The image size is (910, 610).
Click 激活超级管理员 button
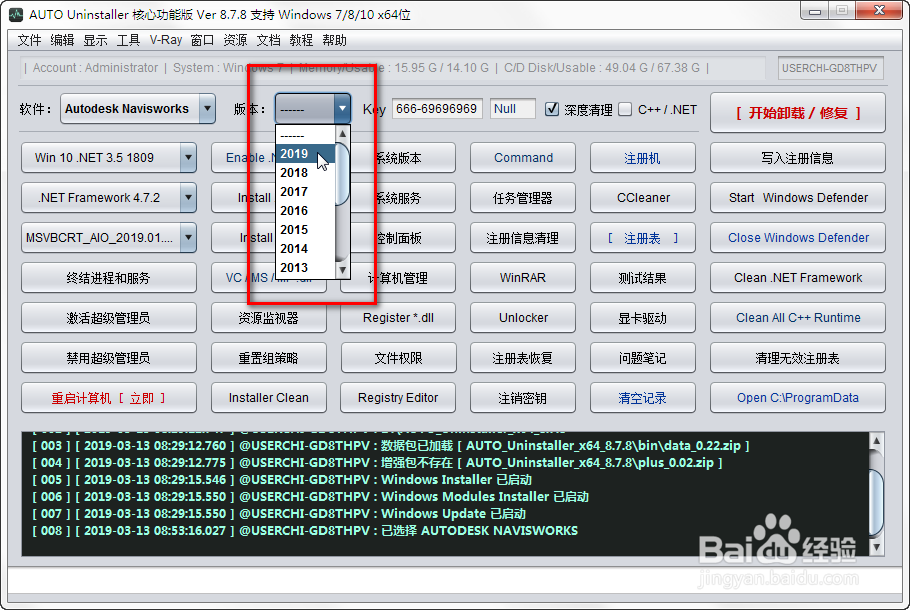click(x=109, y=318)
